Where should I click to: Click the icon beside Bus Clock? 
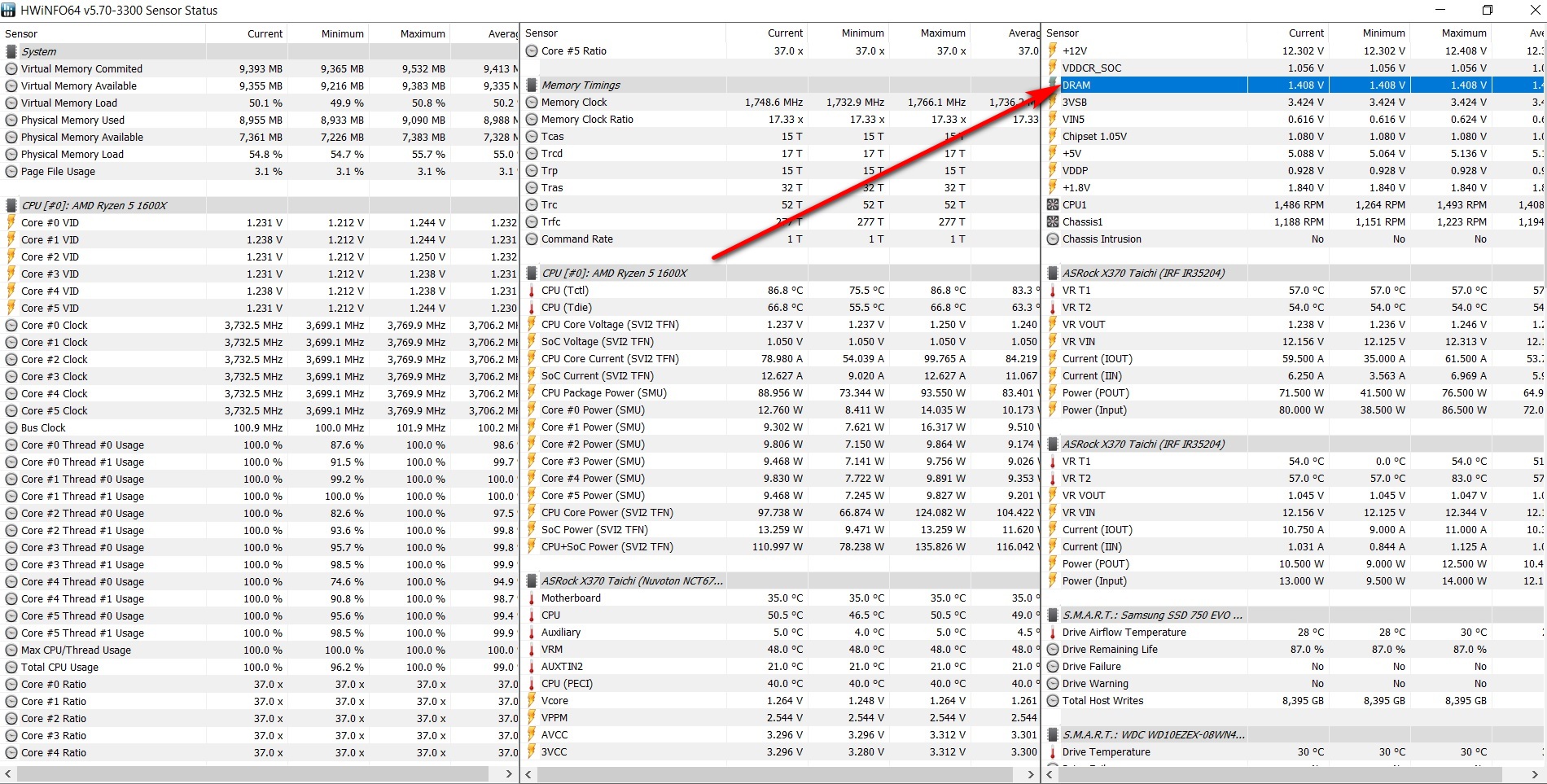coord(11,428)
